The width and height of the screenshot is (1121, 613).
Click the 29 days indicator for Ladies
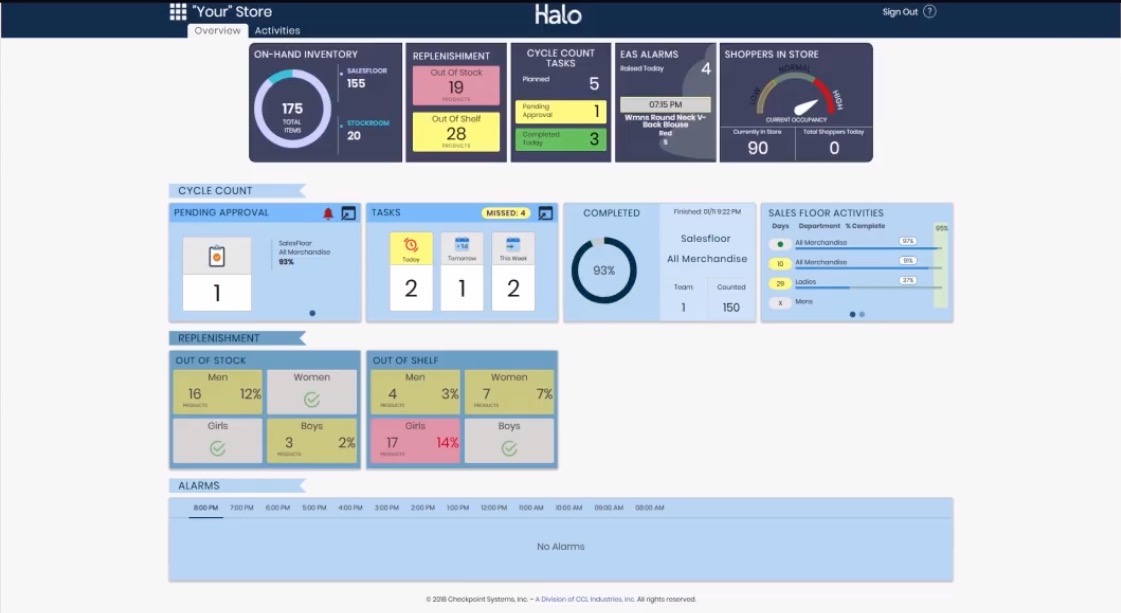780,283
